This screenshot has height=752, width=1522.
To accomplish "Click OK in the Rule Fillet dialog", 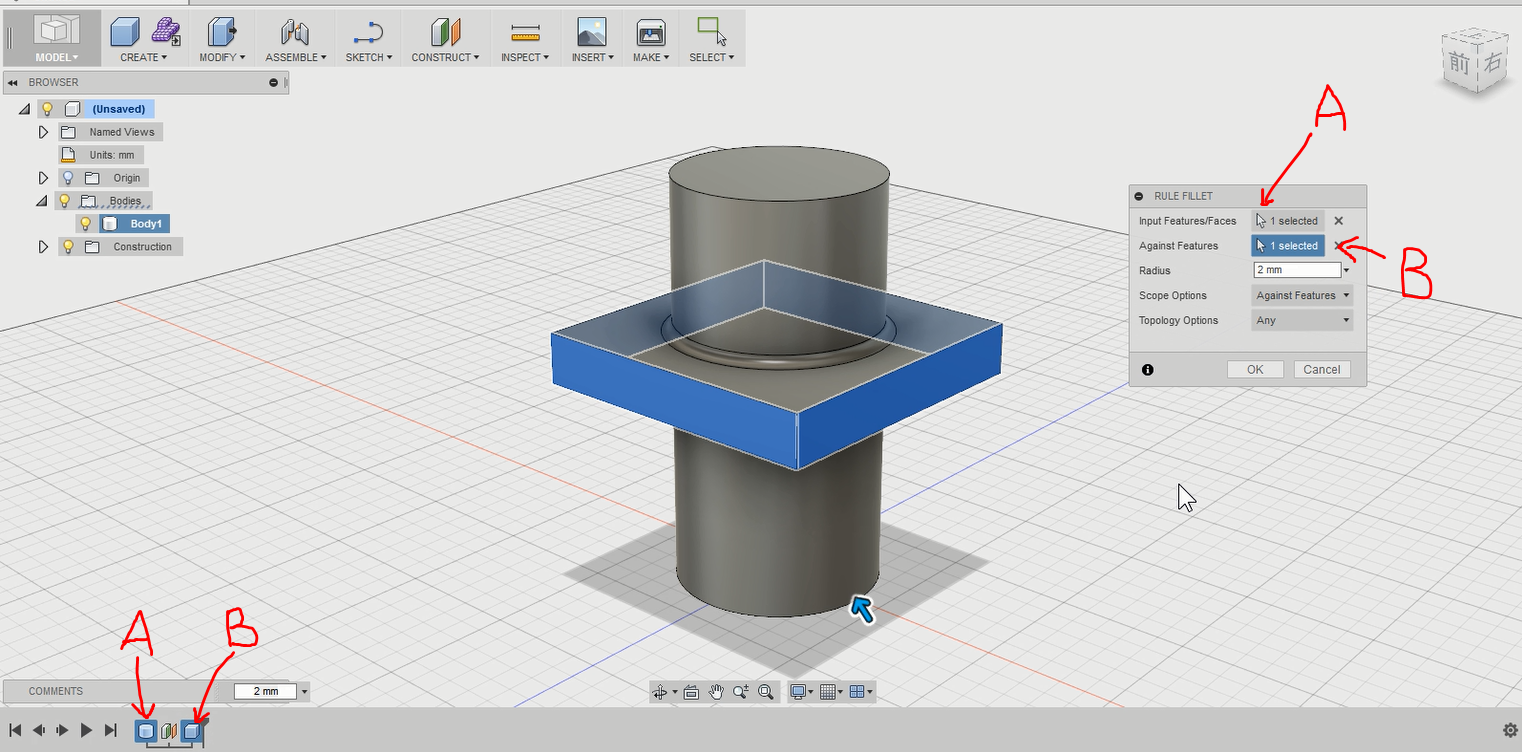I will 1255,369.
